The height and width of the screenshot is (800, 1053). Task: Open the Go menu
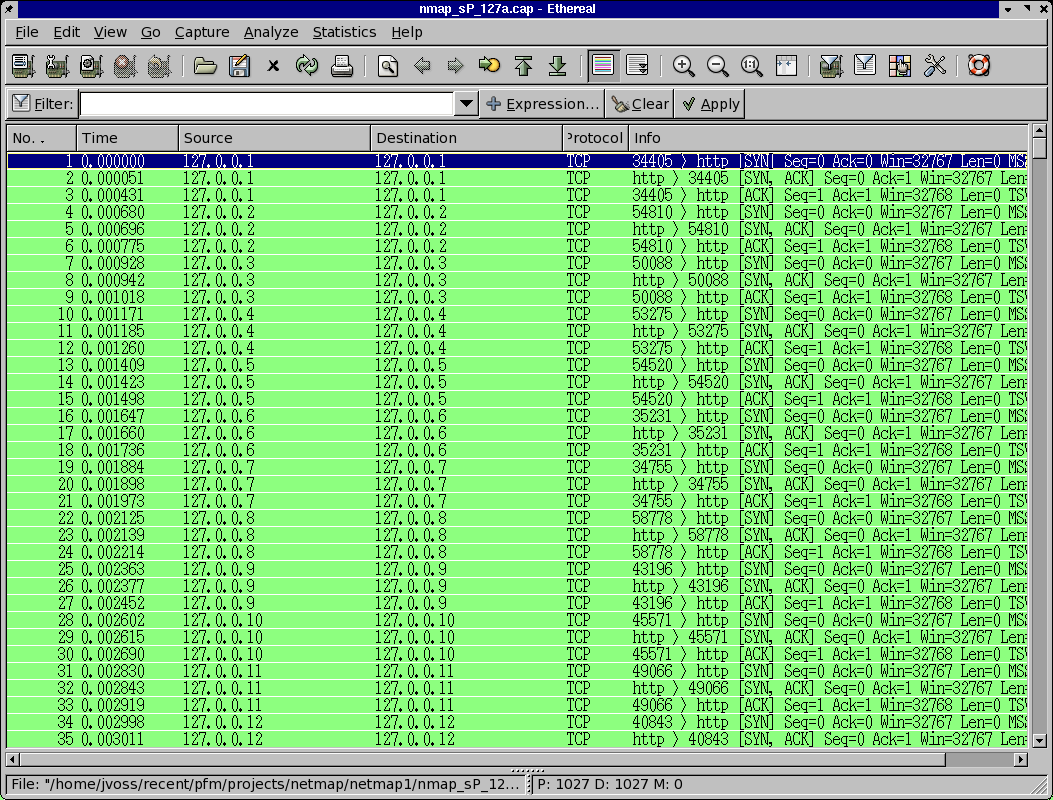coord(150,32)
